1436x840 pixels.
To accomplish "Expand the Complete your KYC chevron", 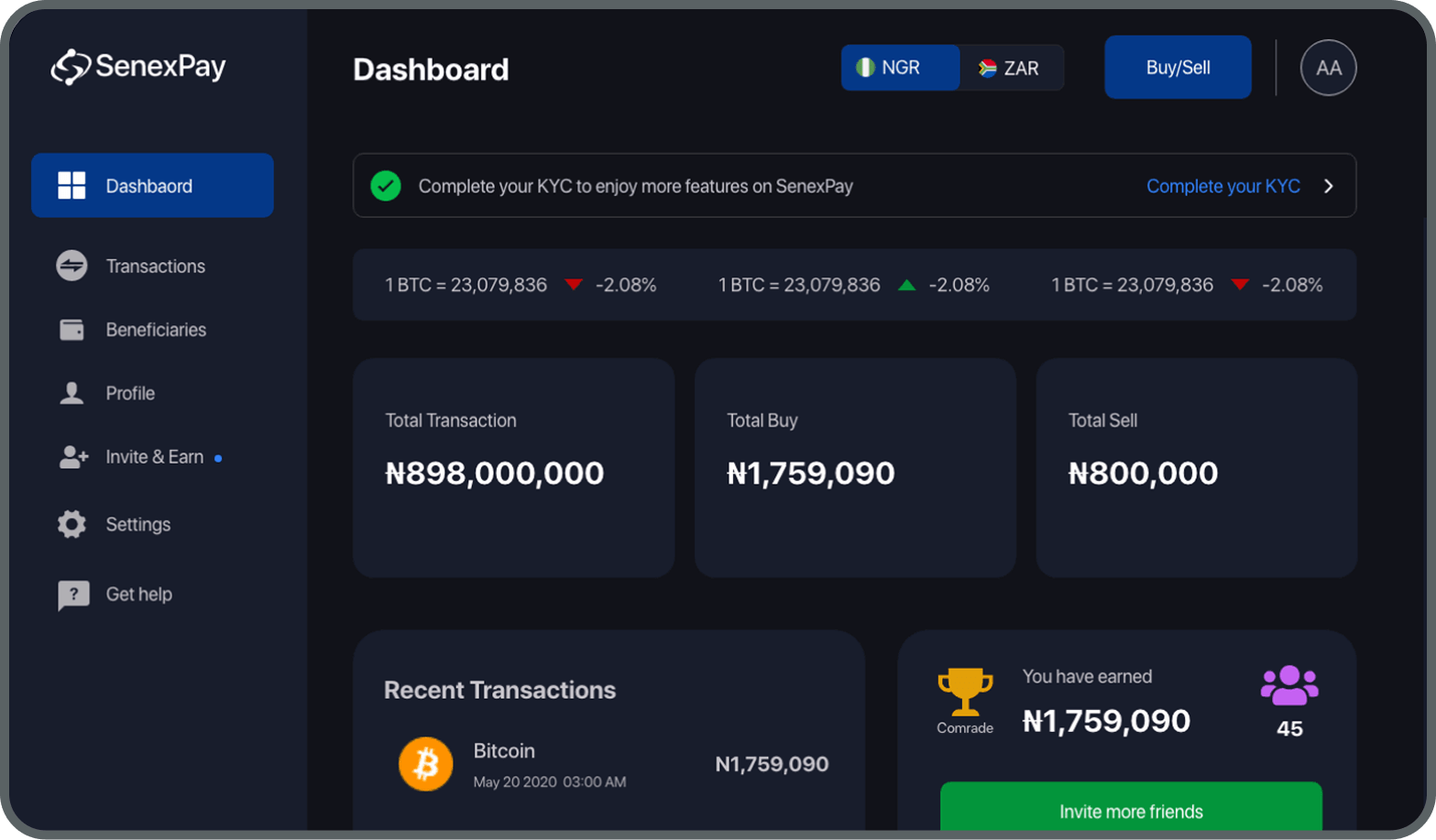I will pos(1328,186).
